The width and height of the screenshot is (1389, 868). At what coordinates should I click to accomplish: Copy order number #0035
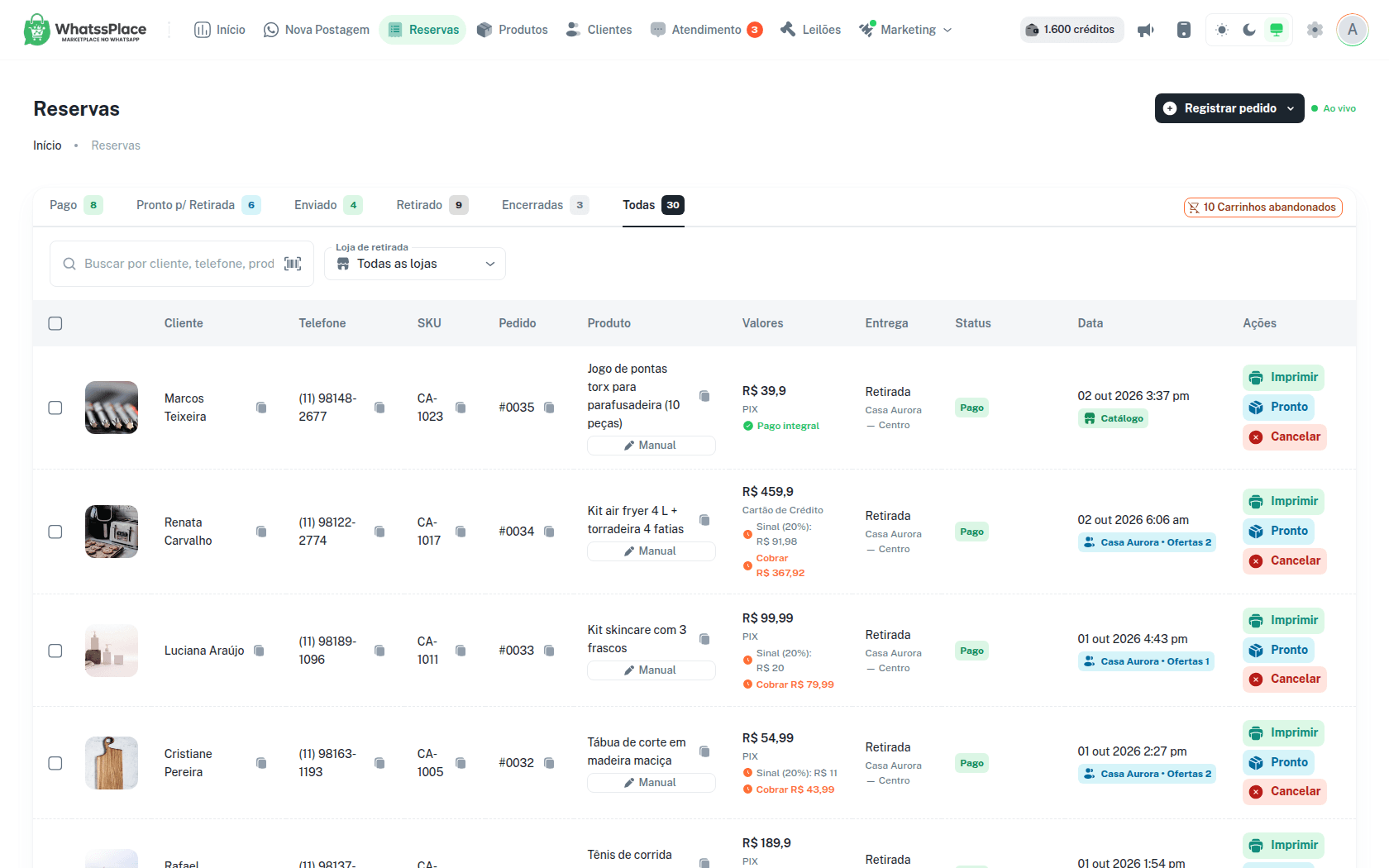[549, 408]
